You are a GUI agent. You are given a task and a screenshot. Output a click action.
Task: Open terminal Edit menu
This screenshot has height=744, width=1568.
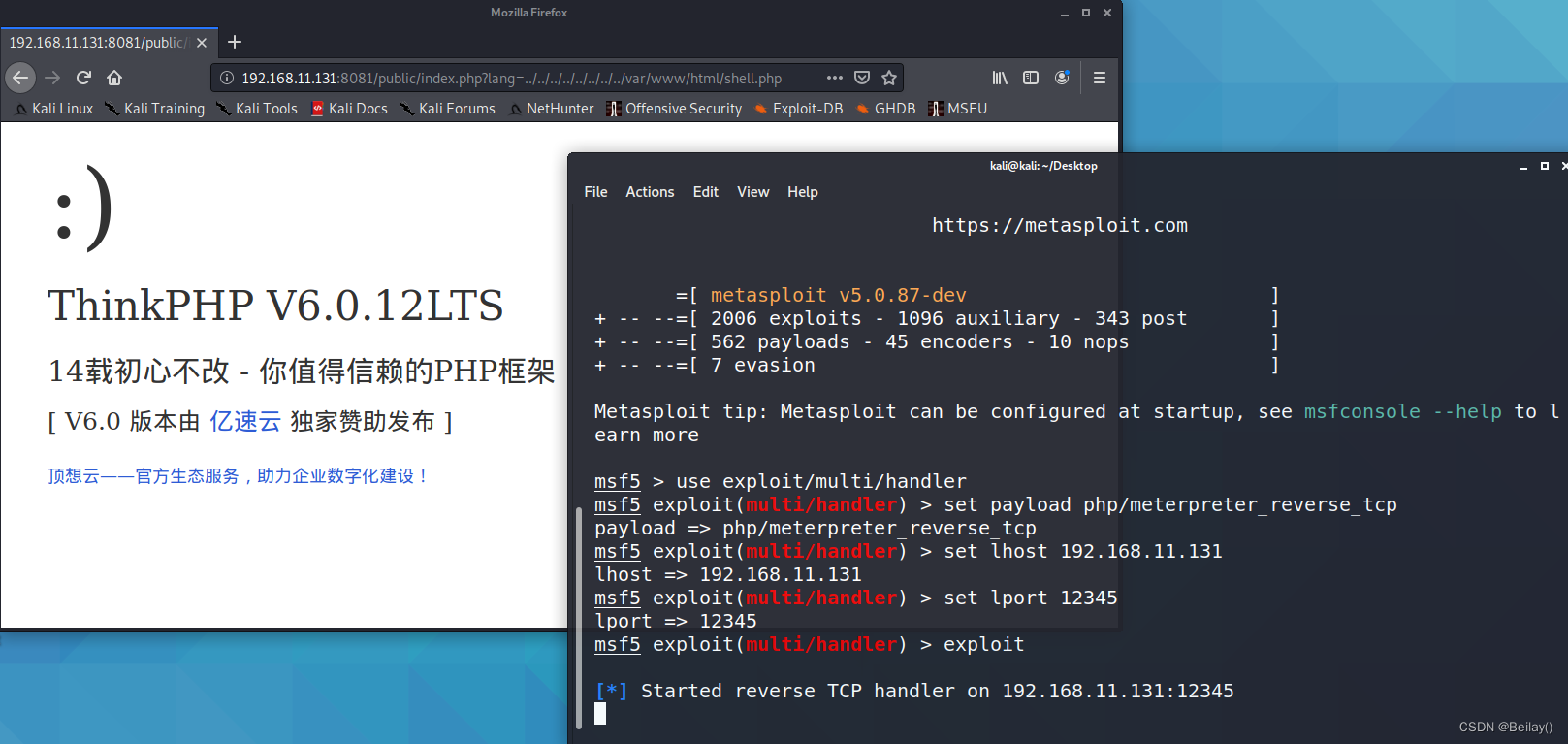[706, 192]
